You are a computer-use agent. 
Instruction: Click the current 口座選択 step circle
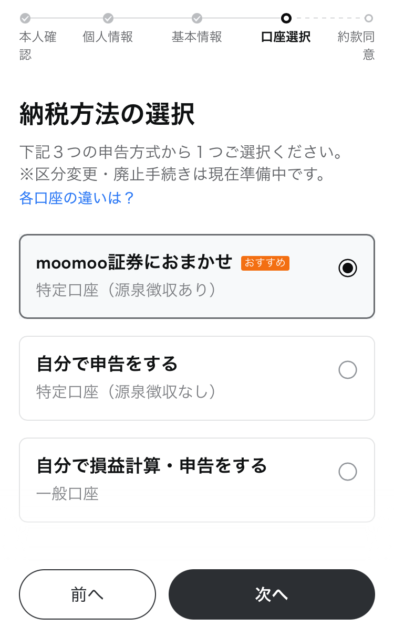(x=286, y=18)
